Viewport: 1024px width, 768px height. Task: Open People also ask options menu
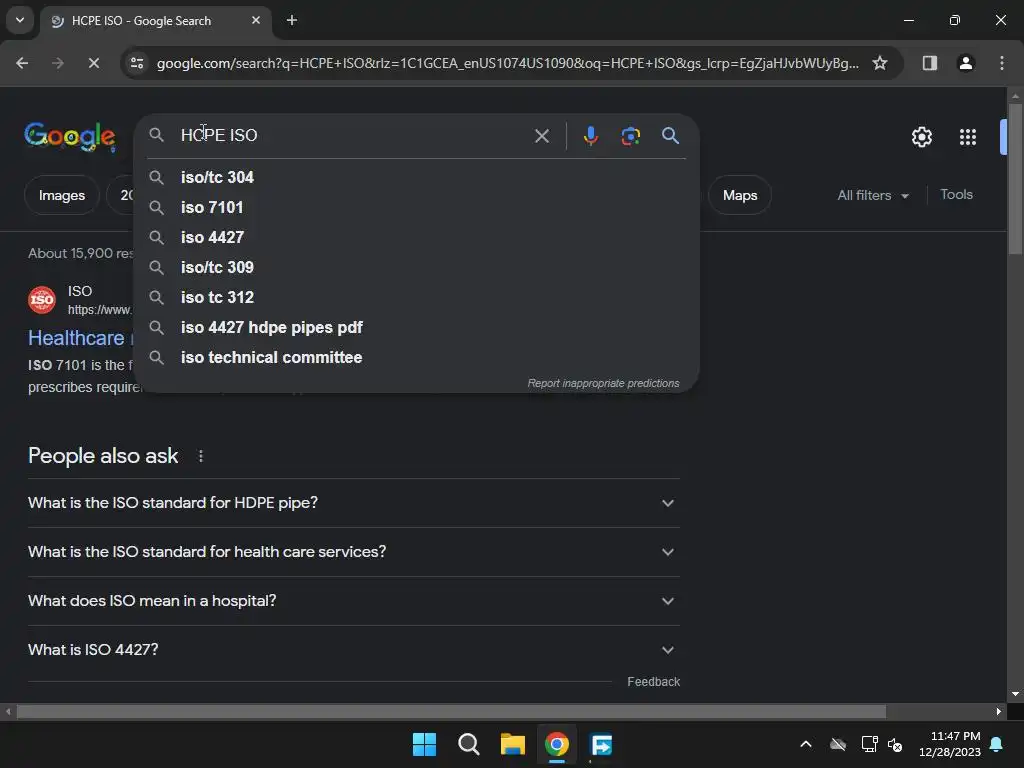(200, 456)
